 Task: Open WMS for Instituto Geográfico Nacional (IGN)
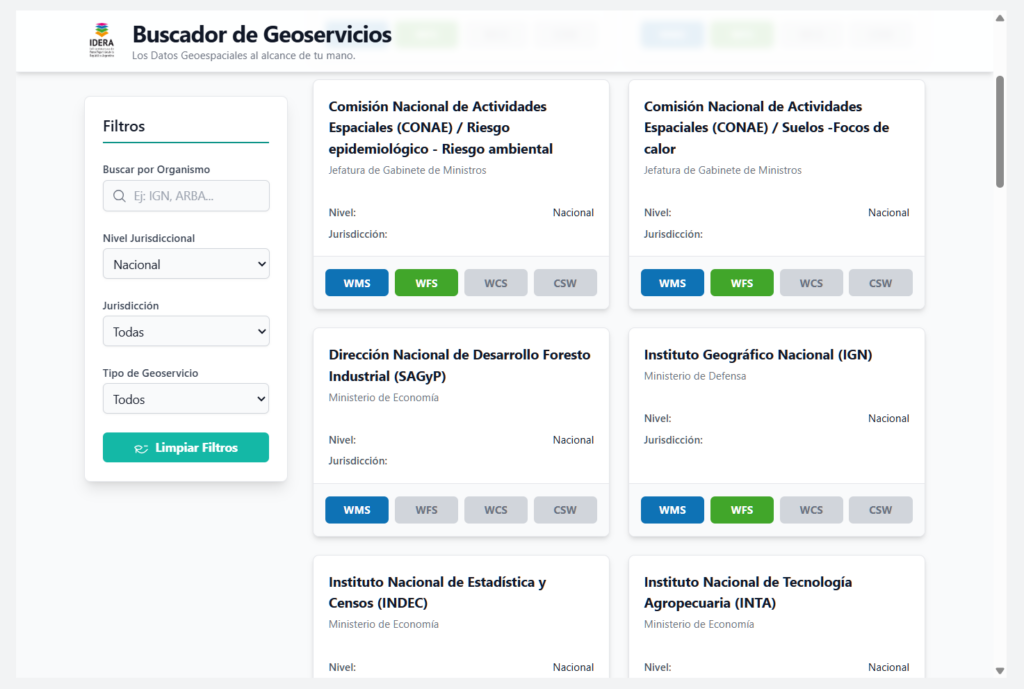672,510
